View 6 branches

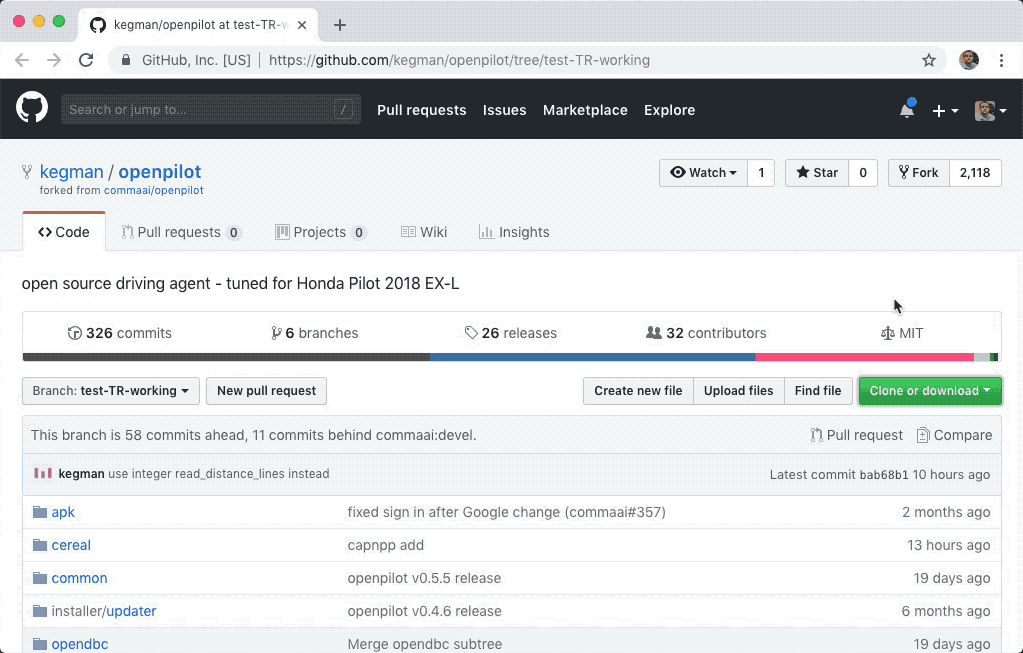tap(314, 333)
